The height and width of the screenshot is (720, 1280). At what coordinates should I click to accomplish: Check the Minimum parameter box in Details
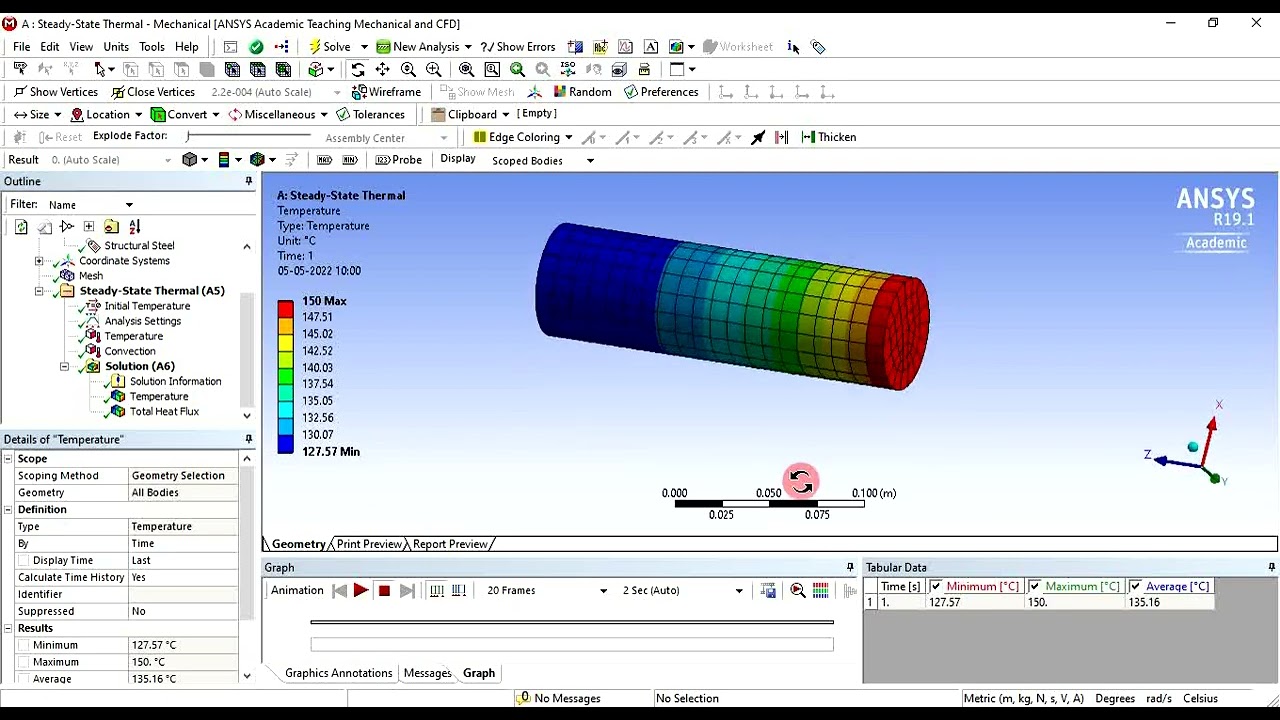point(23,645)
